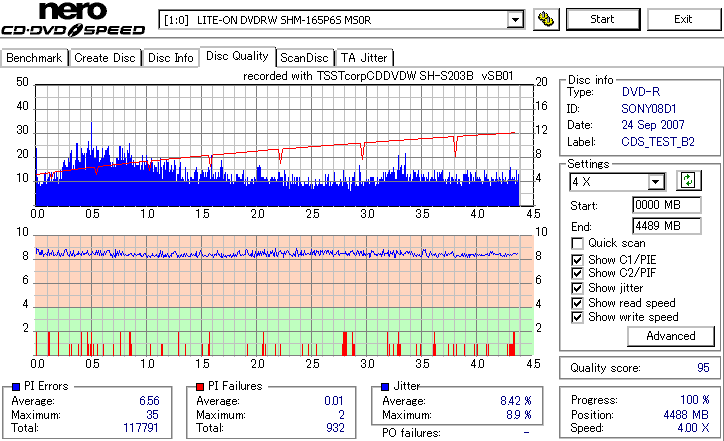Click Jitter average 8.42 %
The height and width of the screenshot is (441, 724).
[516, 401]
